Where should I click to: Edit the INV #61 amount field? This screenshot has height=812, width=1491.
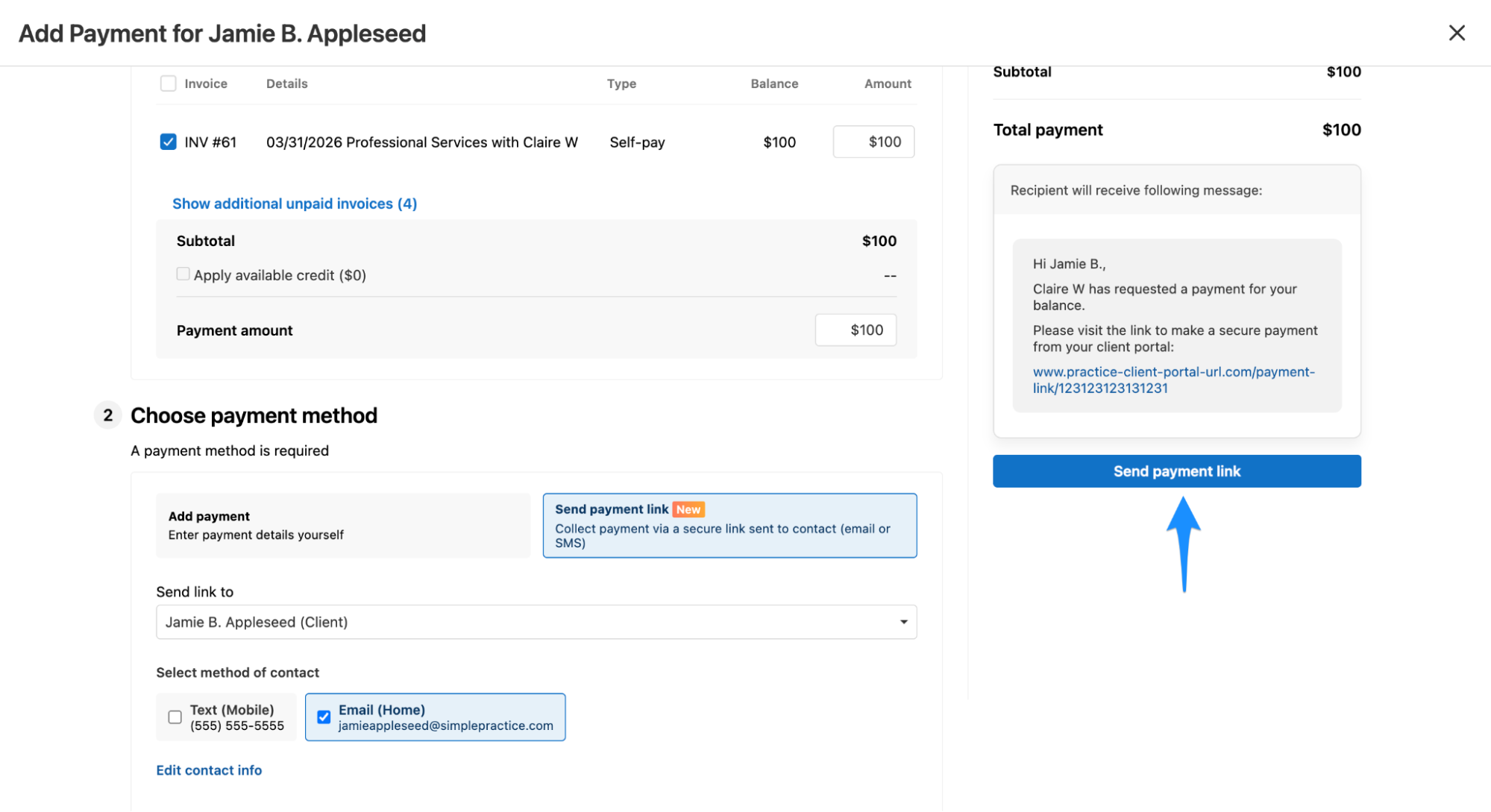click(873, 142)
